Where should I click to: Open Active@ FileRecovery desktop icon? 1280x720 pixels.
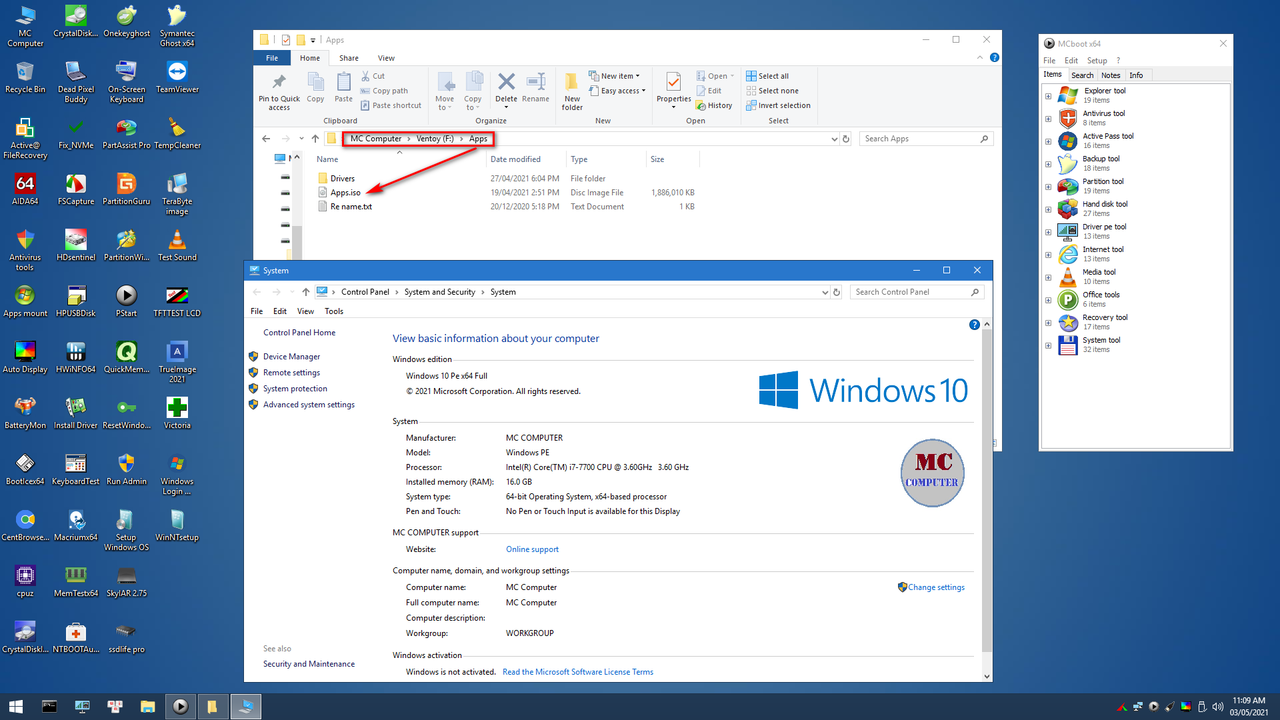[25, 137]
